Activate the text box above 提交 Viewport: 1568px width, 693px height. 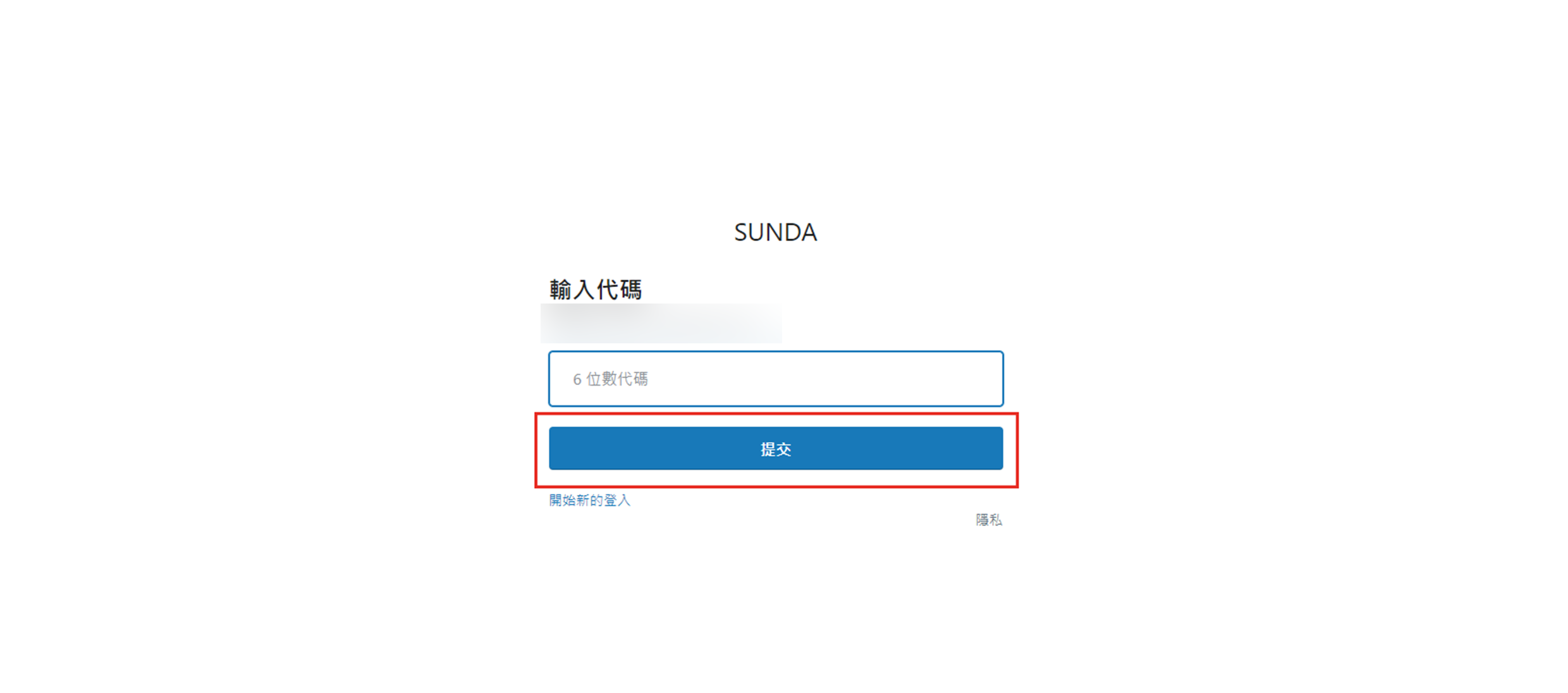[x=775, y=379]
